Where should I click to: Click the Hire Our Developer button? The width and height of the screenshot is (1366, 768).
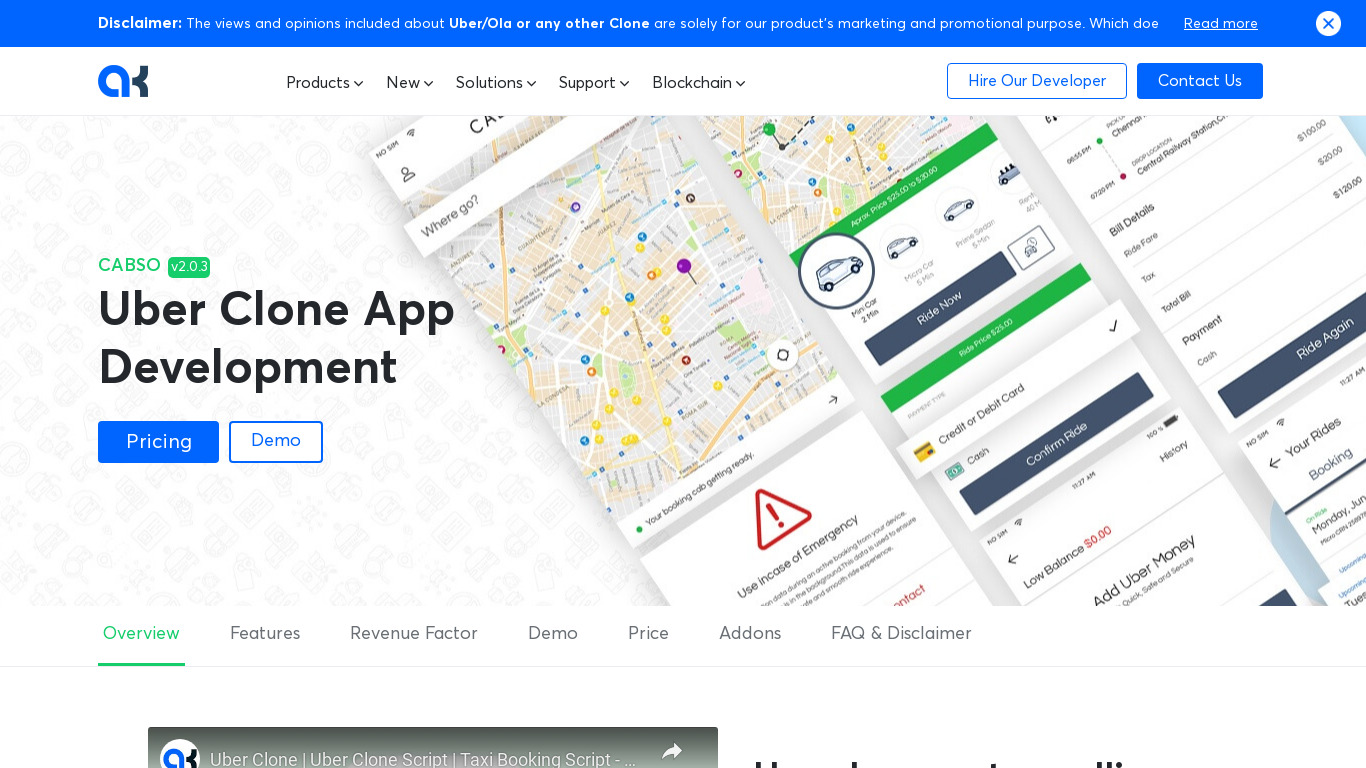(1037, 81)
